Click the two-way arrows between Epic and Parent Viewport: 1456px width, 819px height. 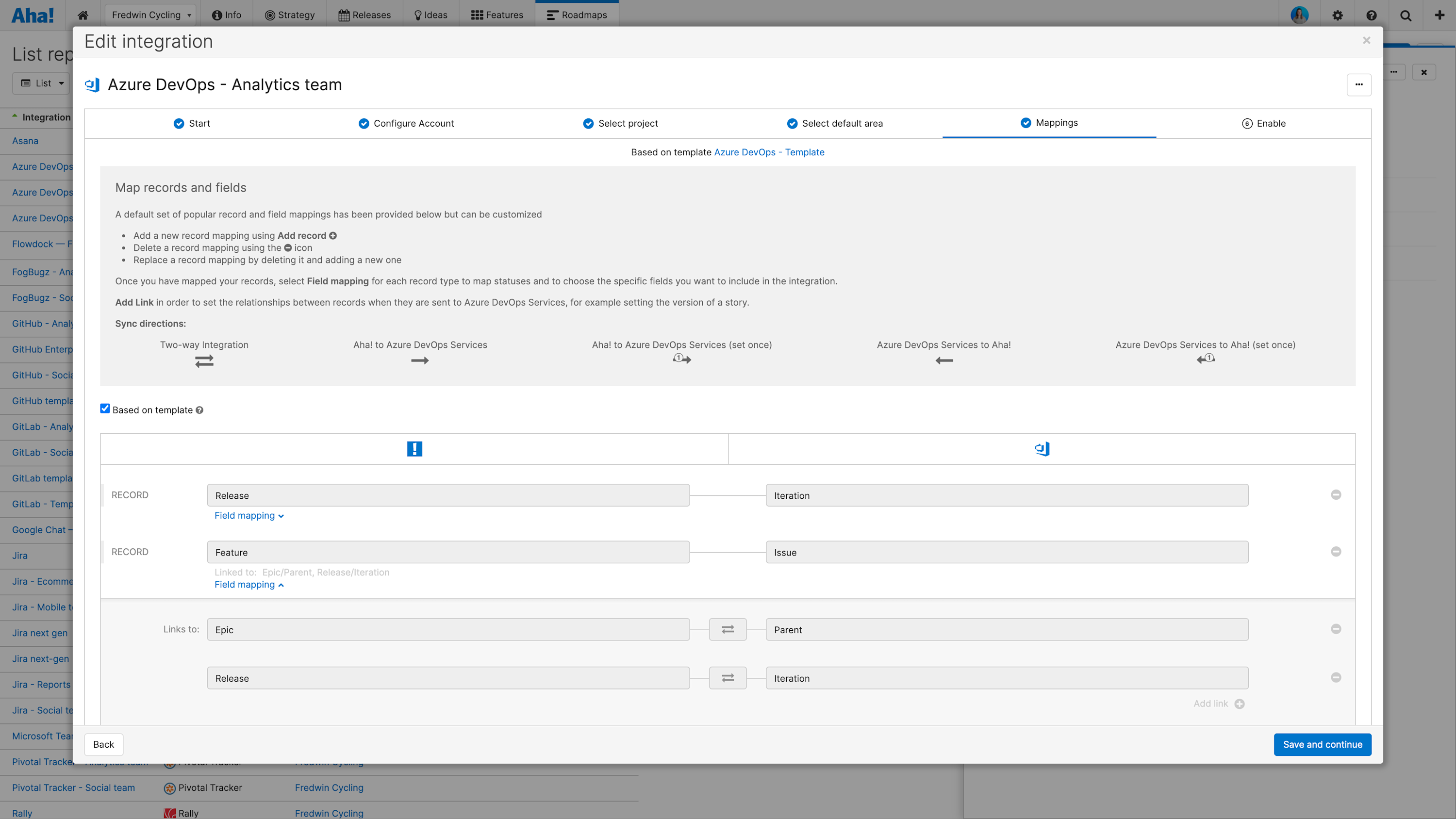[x=728, y=629]
